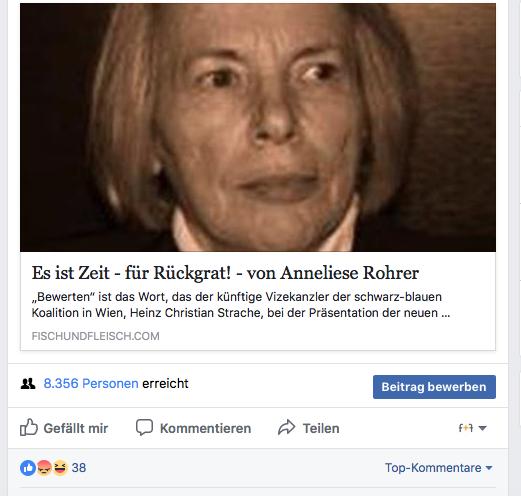Click the people silhouette reach icon
Viewport: 521px width, 496px height.
coord(28,384)
